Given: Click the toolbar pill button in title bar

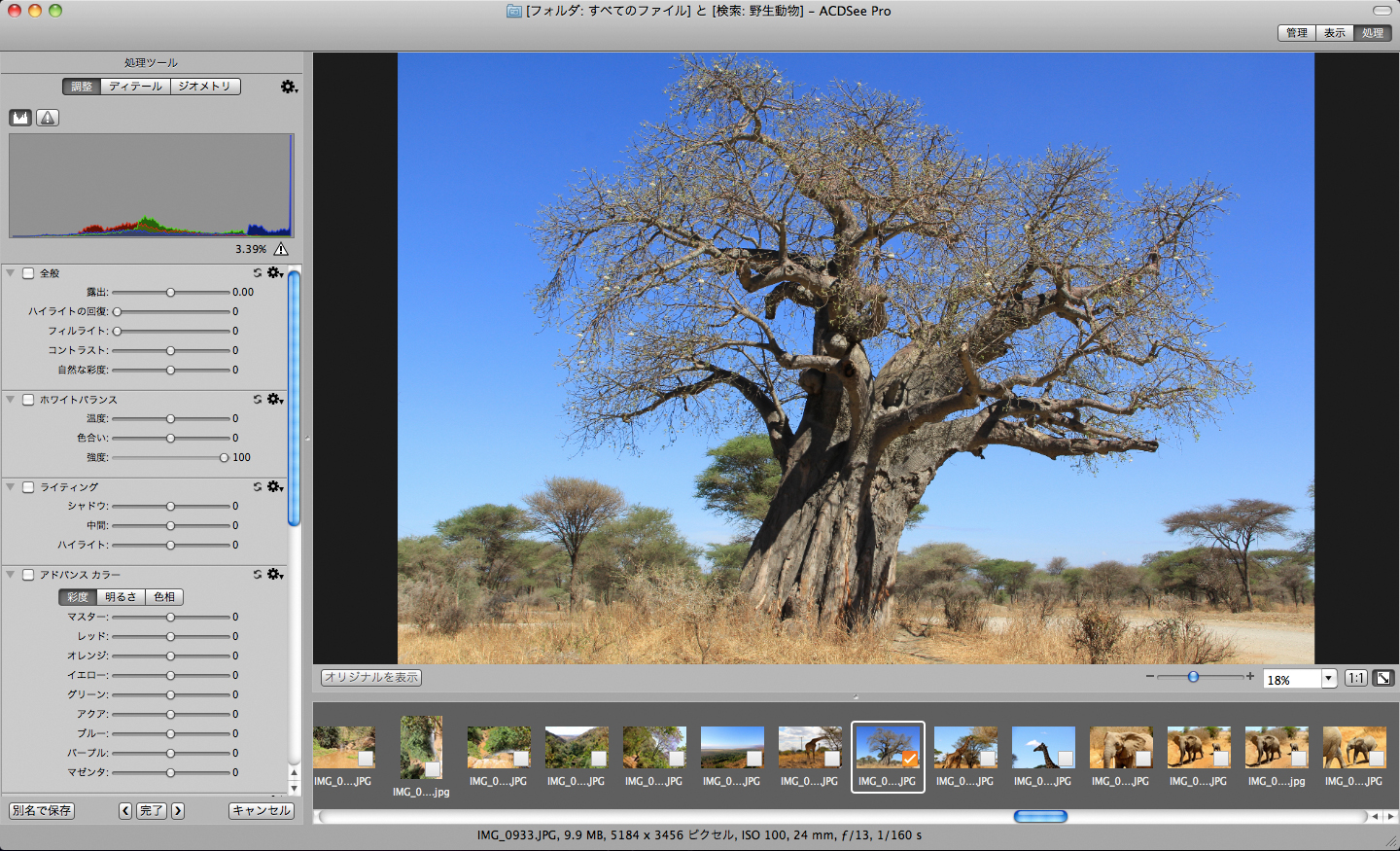Looking at the screenshot, I should [1382, 11].
